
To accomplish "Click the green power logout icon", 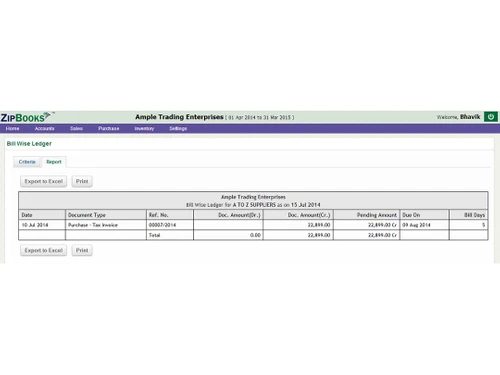I will point(491,117).
